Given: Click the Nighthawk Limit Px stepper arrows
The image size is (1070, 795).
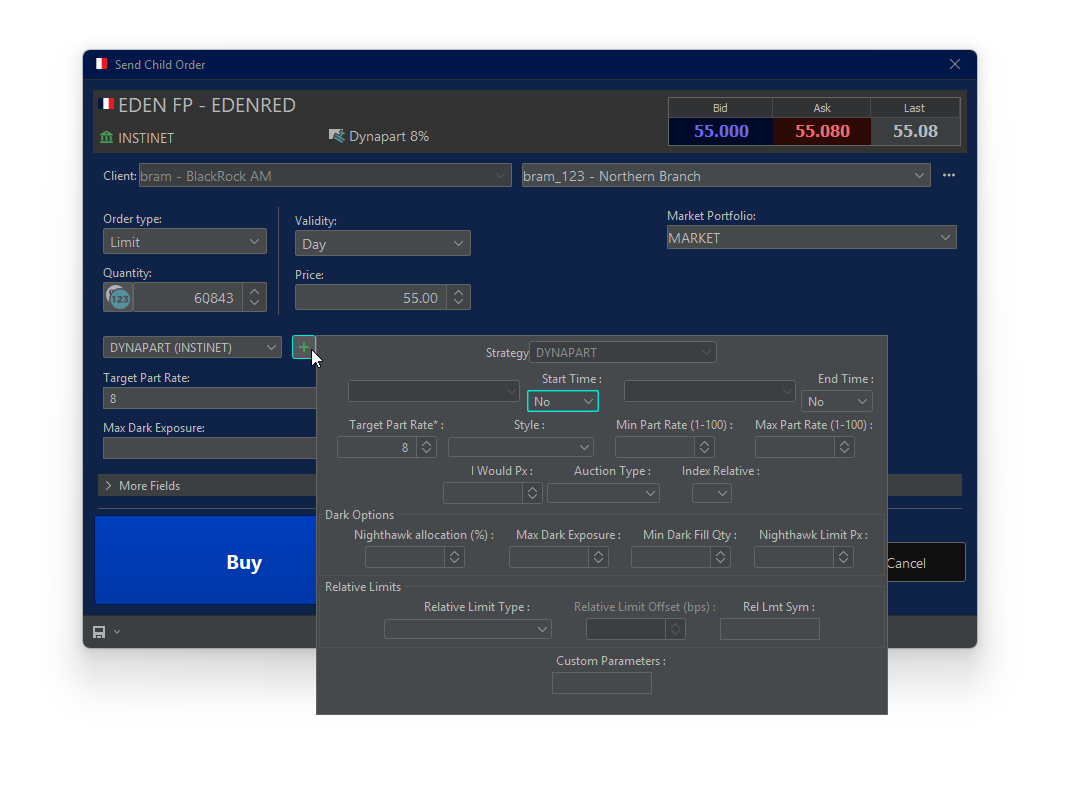Looking at the screenshot, I should 843,557.
